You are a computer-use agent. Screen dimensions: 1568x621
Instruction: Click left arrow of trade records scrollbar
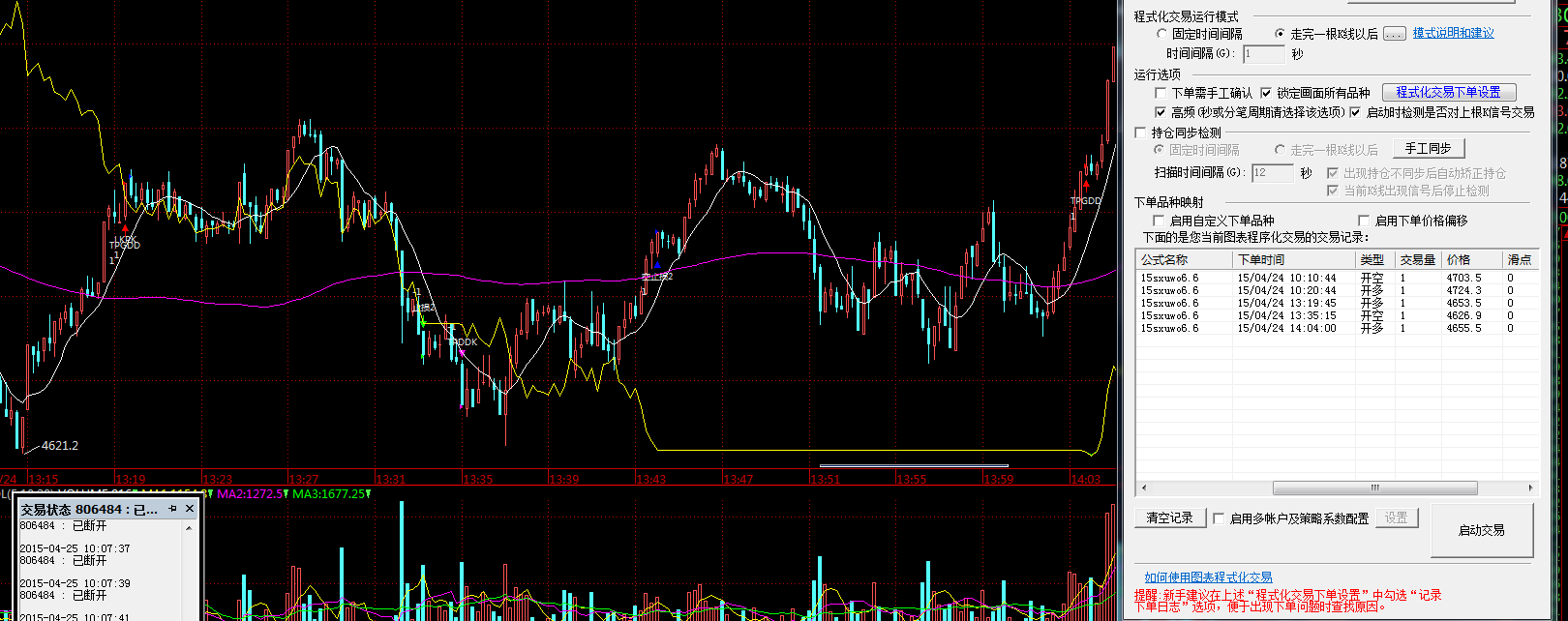tap(1143, 488)
